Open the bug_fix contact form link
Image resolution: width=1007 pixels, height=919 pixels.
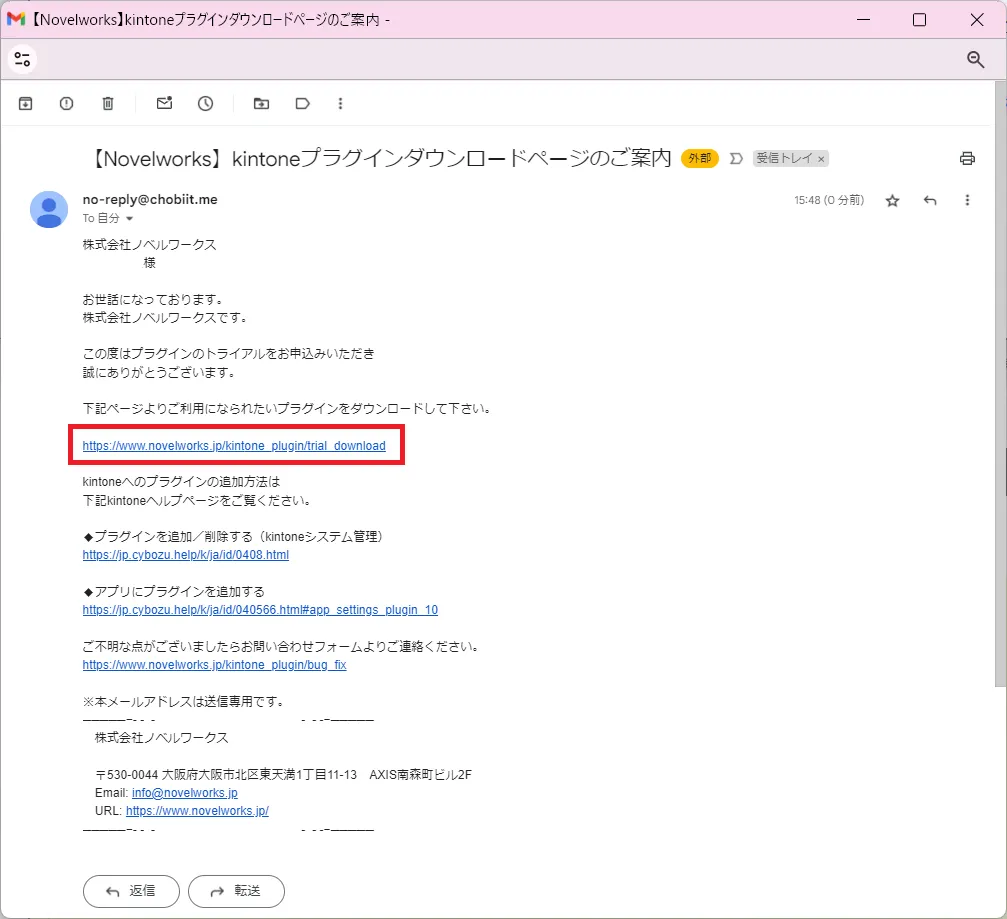pos(214,665)
